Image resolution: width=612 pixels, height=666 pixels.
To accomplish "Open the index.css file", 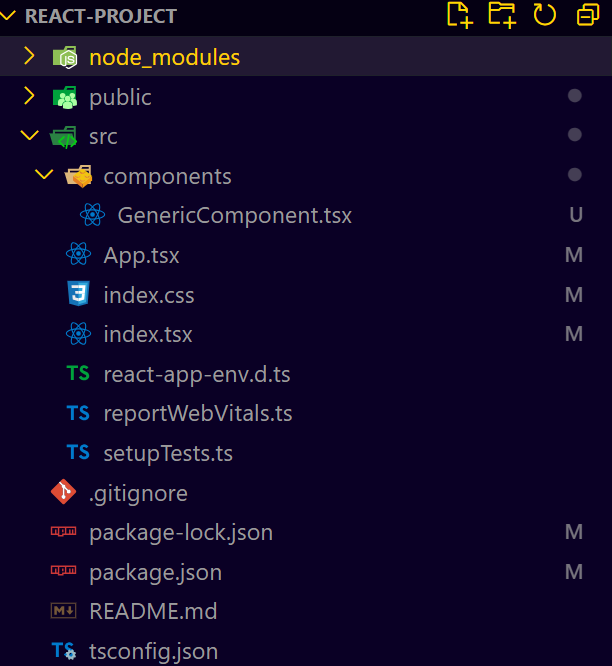I will pos(149,295).
